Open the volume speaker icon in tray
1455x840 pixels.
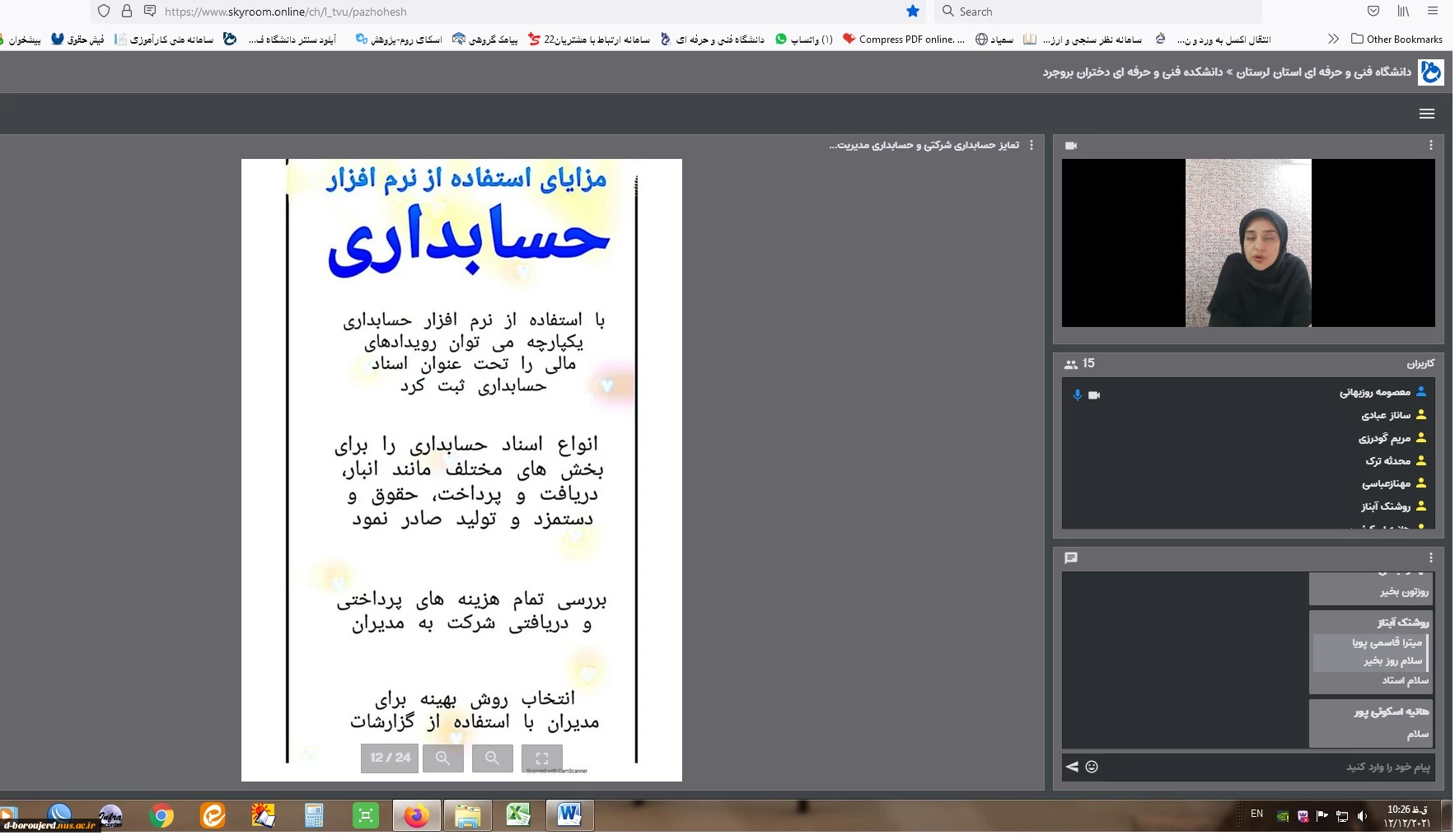click(x=1363, y=816)
